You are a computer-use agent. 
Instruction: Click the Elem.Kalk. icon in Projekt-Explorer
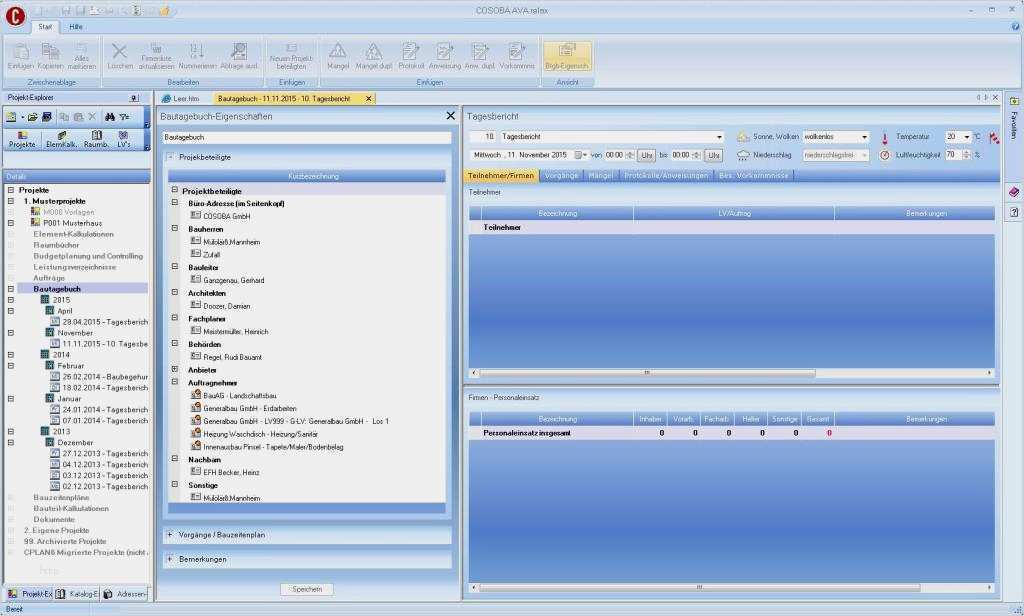62,138
